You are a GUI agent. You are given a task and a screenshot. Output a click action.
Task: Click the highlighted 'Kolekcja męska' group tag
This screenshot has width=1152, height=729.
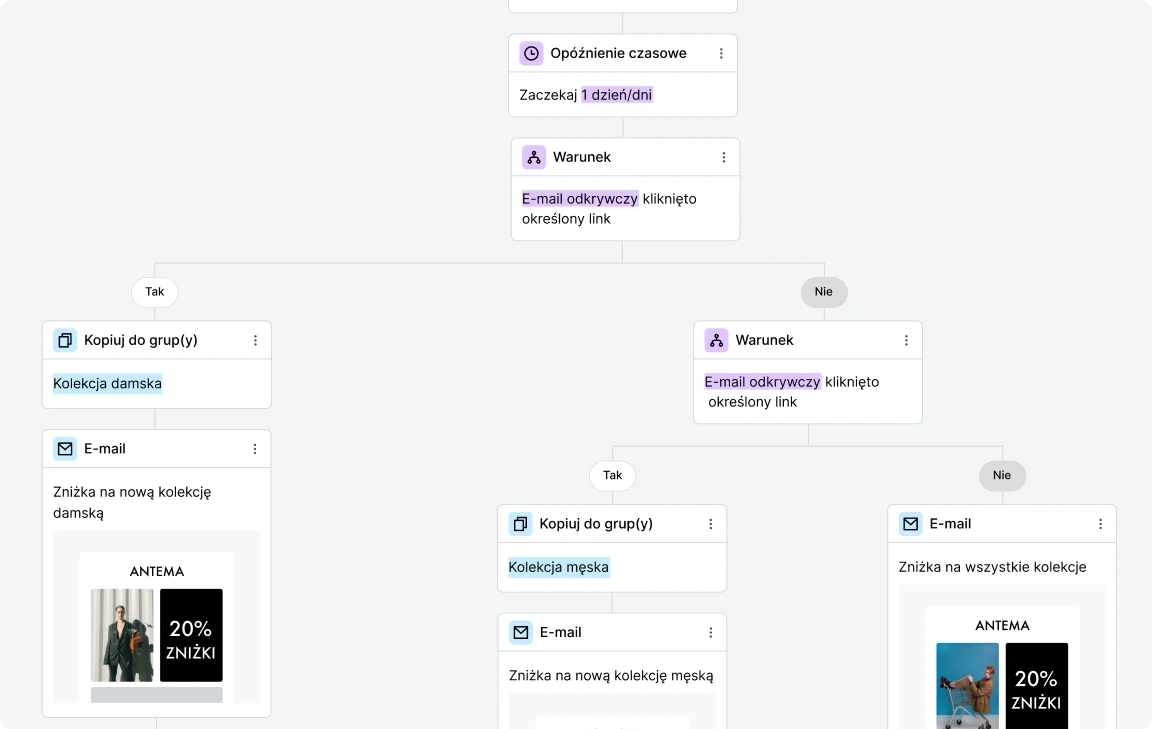click(x=558, y=567)
